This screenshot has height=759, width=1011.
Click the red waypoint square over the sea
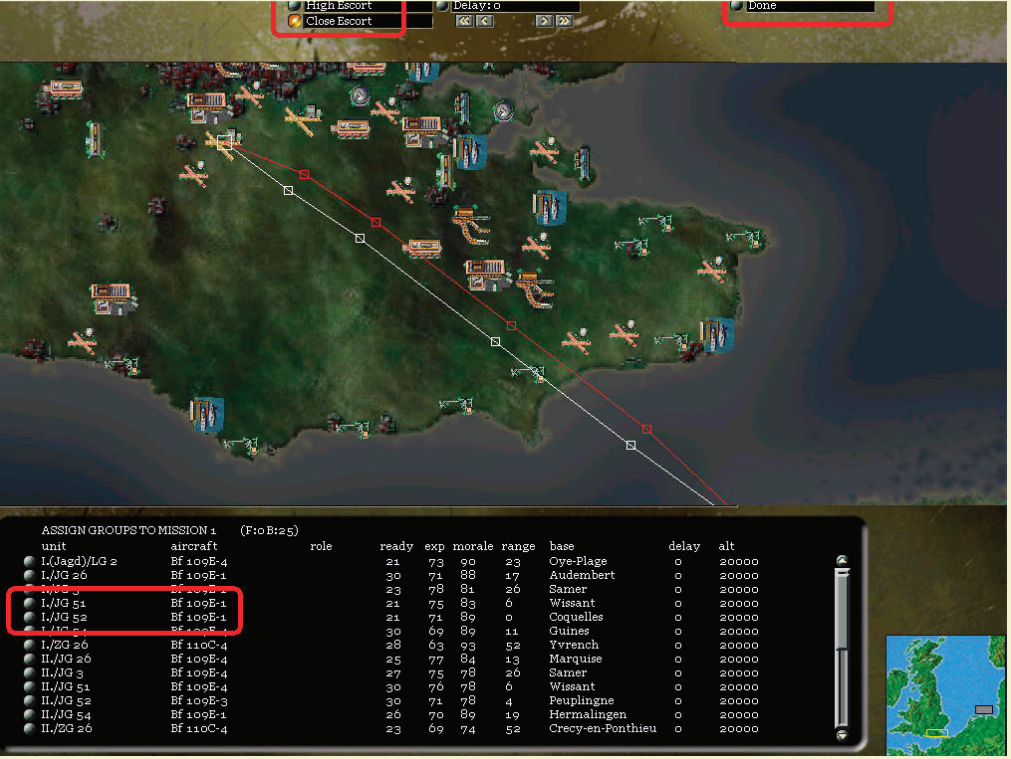tap(647, 429)
